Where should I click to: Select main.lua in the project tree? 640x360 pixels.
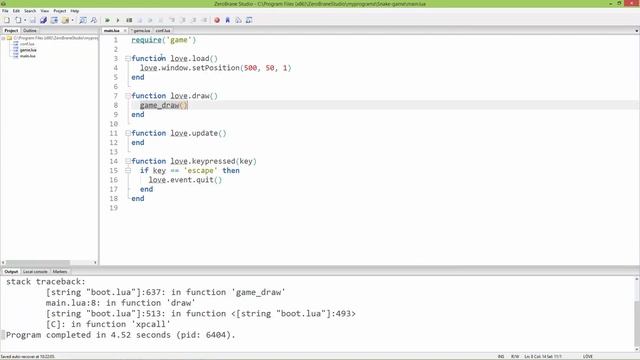pos(28,56)
